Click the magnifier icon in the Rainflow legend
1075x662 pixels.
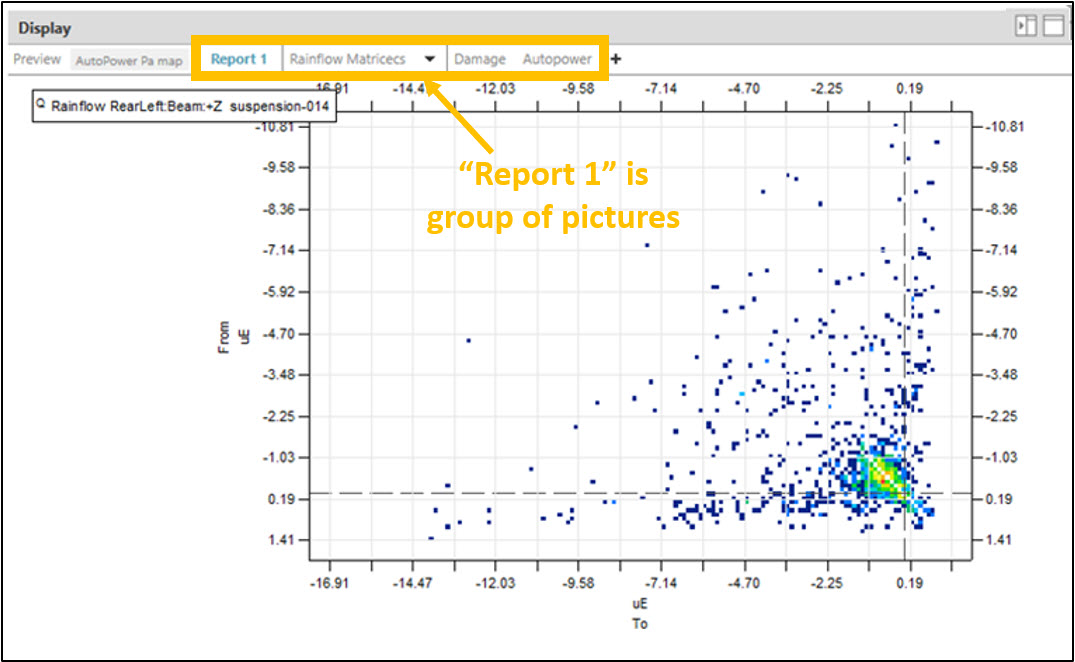click(x=41, y=103)
